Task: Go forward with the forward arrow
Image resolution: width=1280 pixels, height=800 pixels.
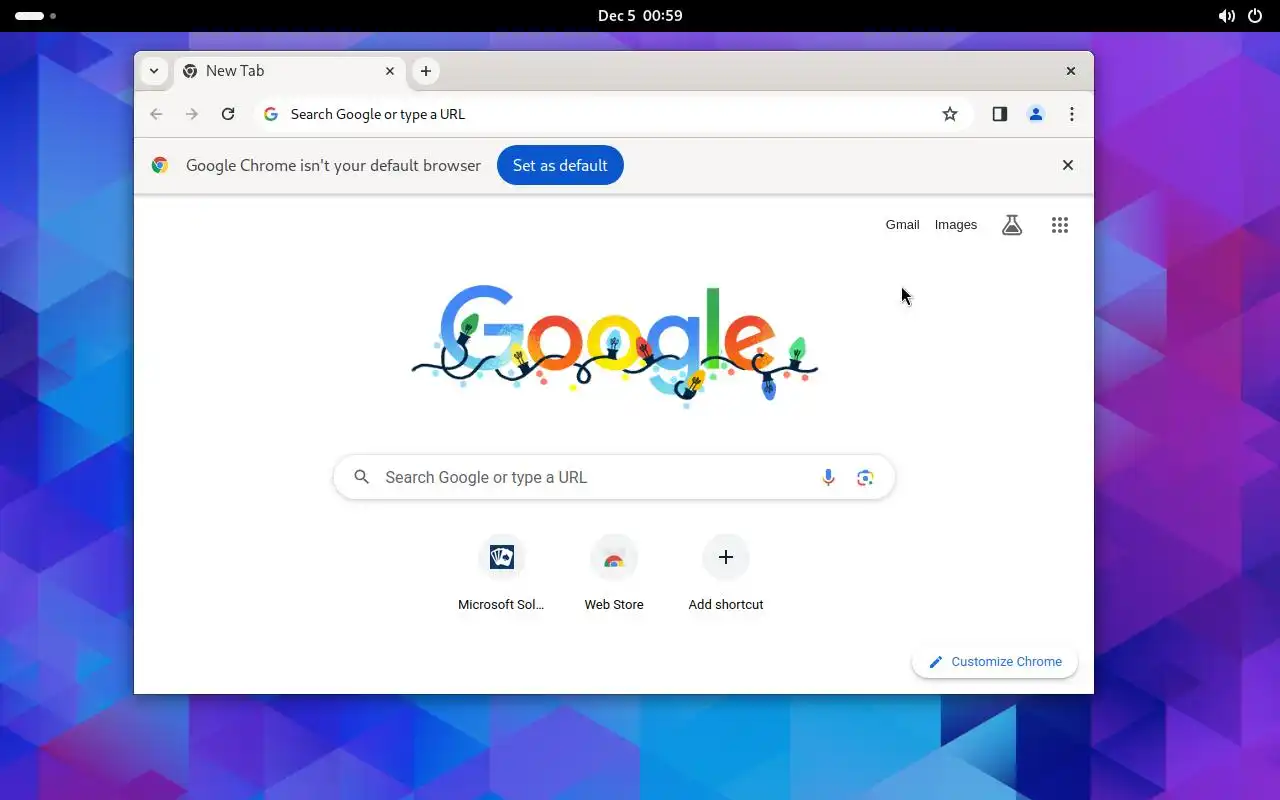Action: point(192,114)
